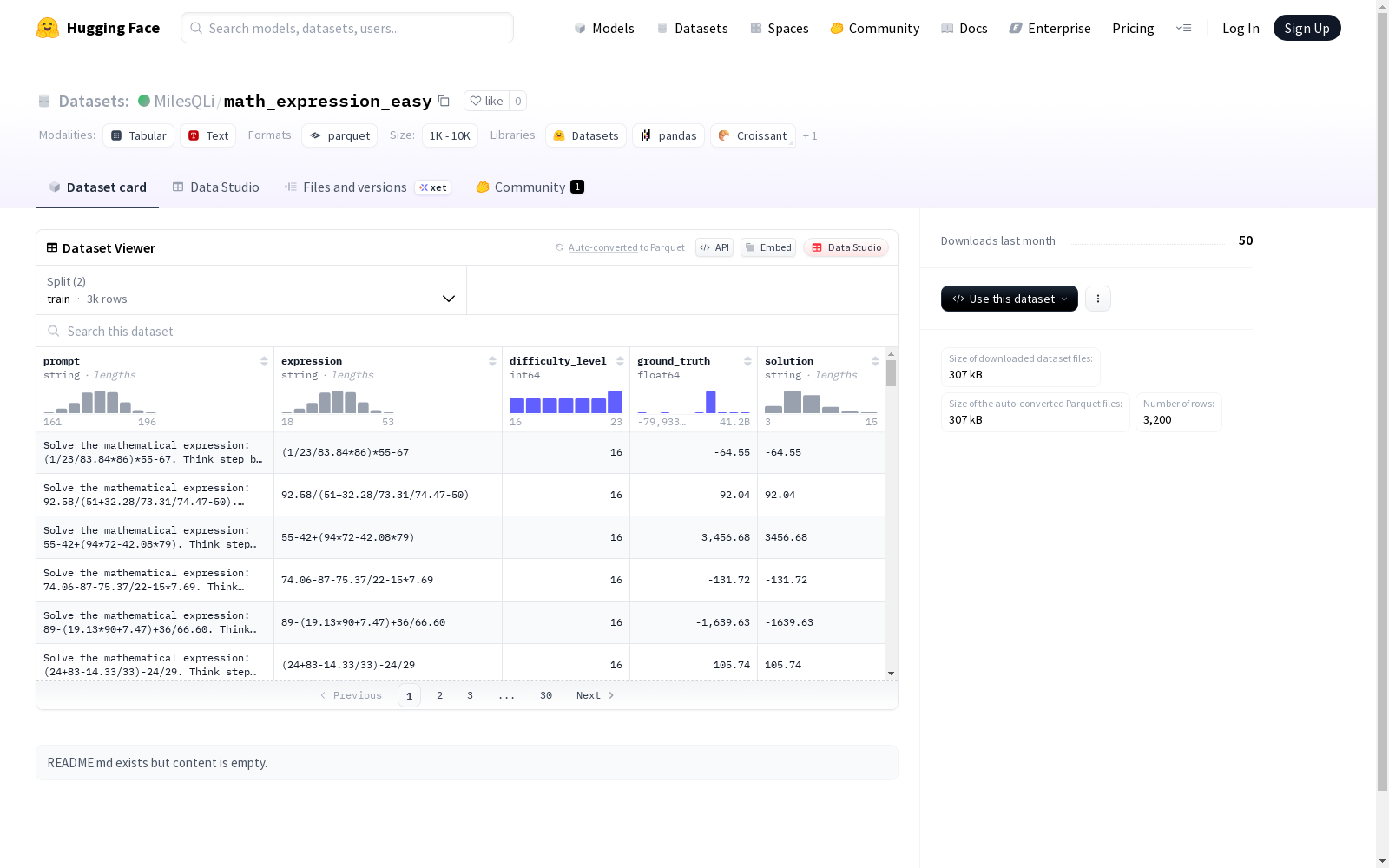Sort the prompt column
This screenshot has height=868, width=1389.
pyautogui.click(x=264, y=361)
